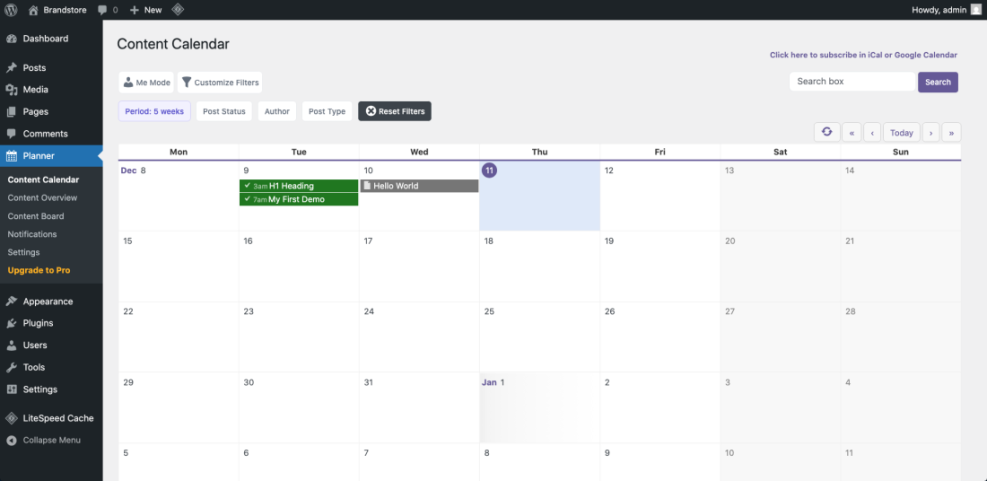Click the funnel icon on Customize Filters

coord(186,82)
